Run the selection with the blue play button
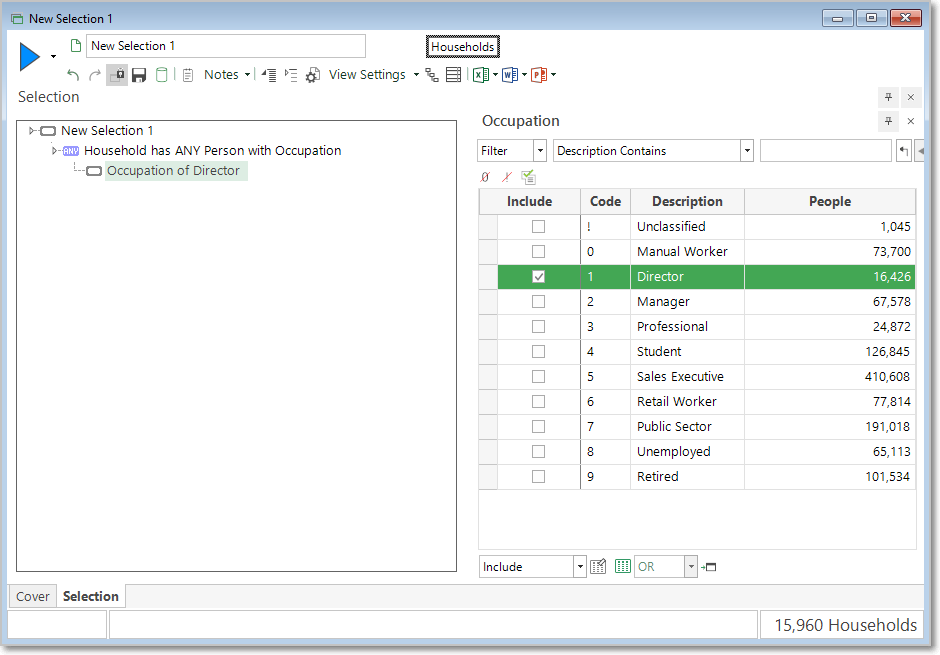940x655 pixels. point(29,57)
